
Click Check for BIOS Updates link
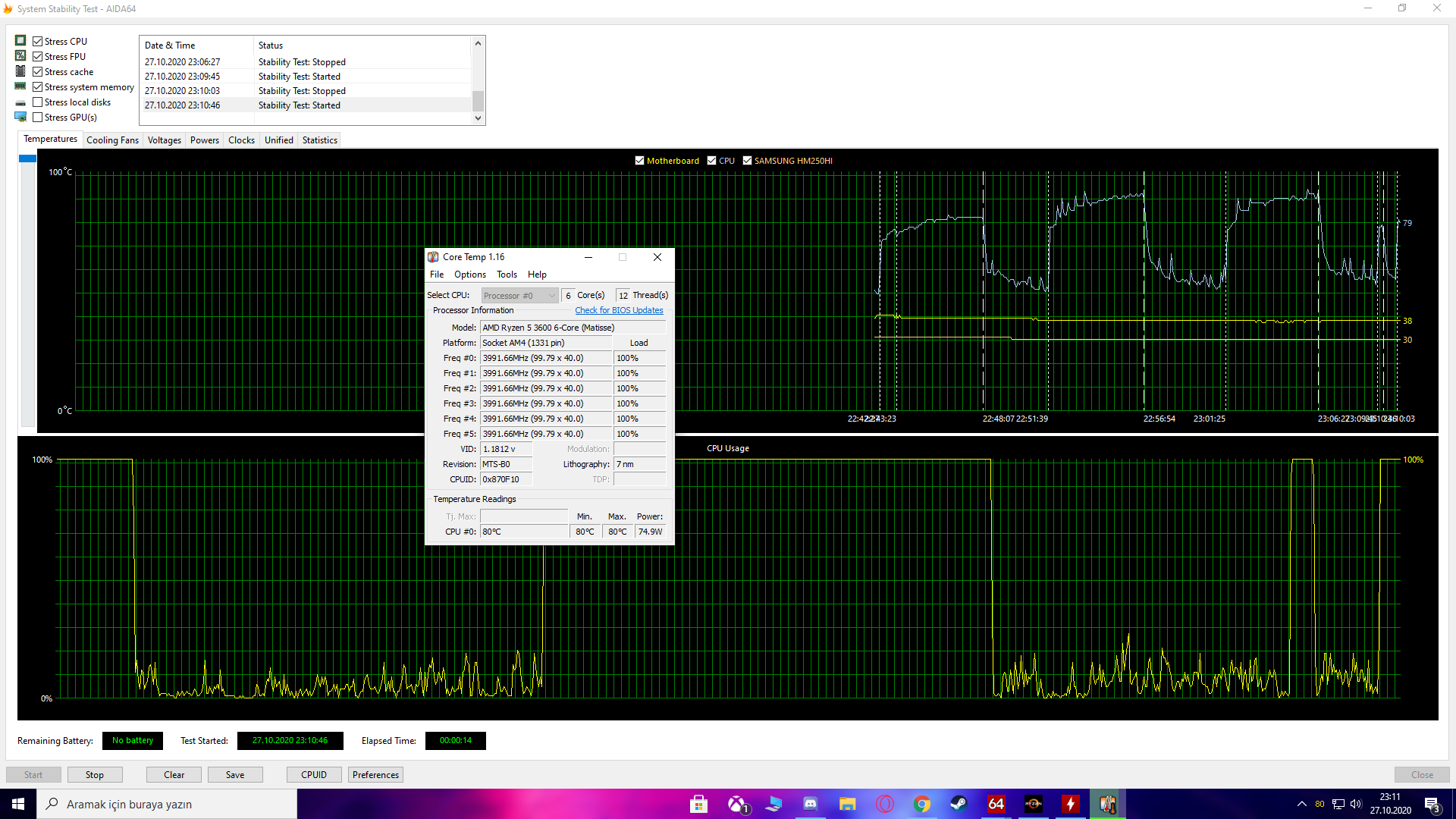point(618,310)
